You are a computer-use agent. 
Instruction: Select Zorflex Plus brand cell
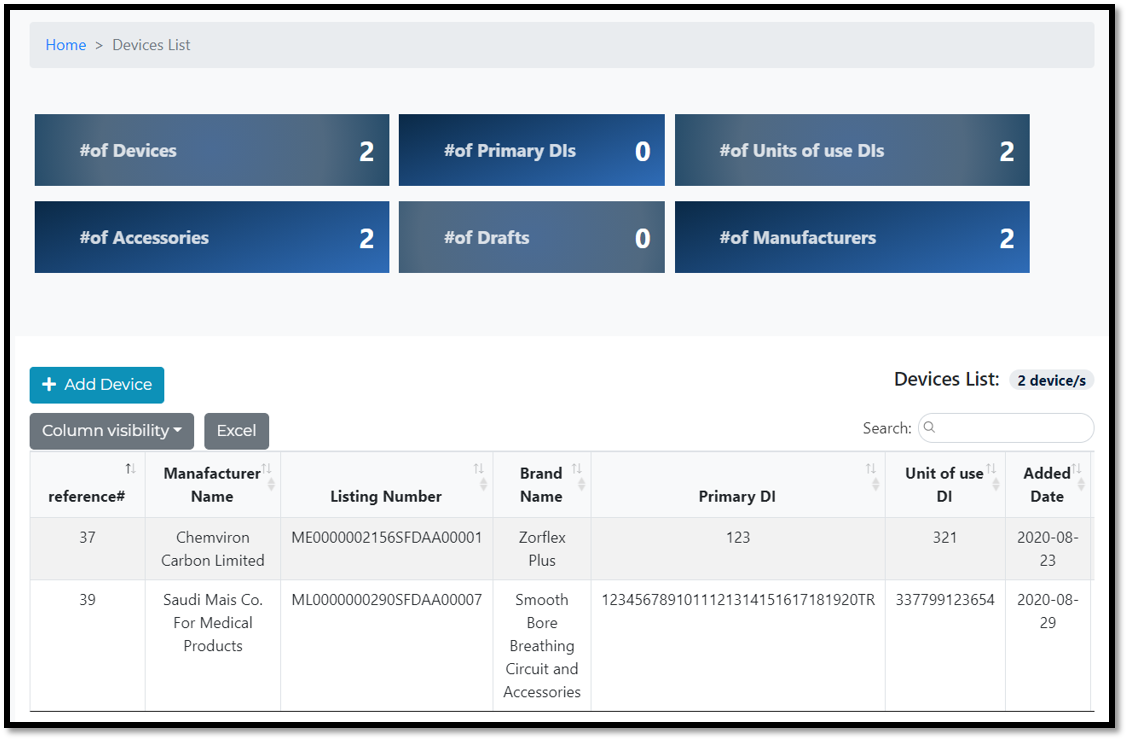[x=542, y=549]
